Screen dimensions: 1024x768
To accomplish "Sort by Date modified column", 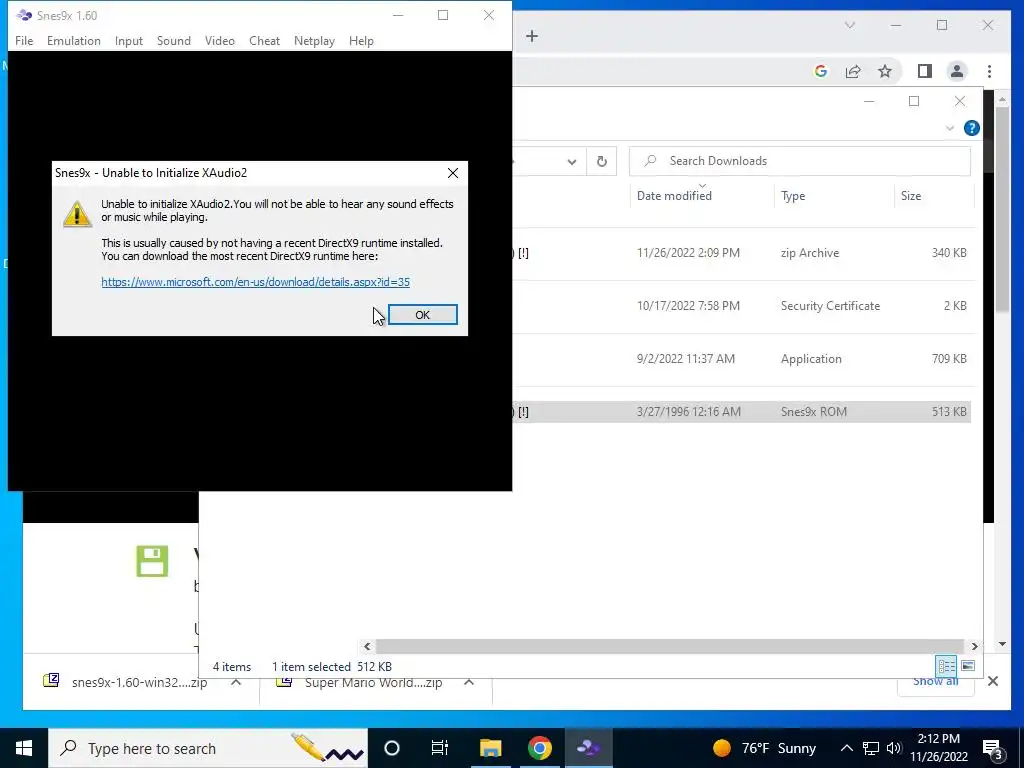I will coord(674,196).
